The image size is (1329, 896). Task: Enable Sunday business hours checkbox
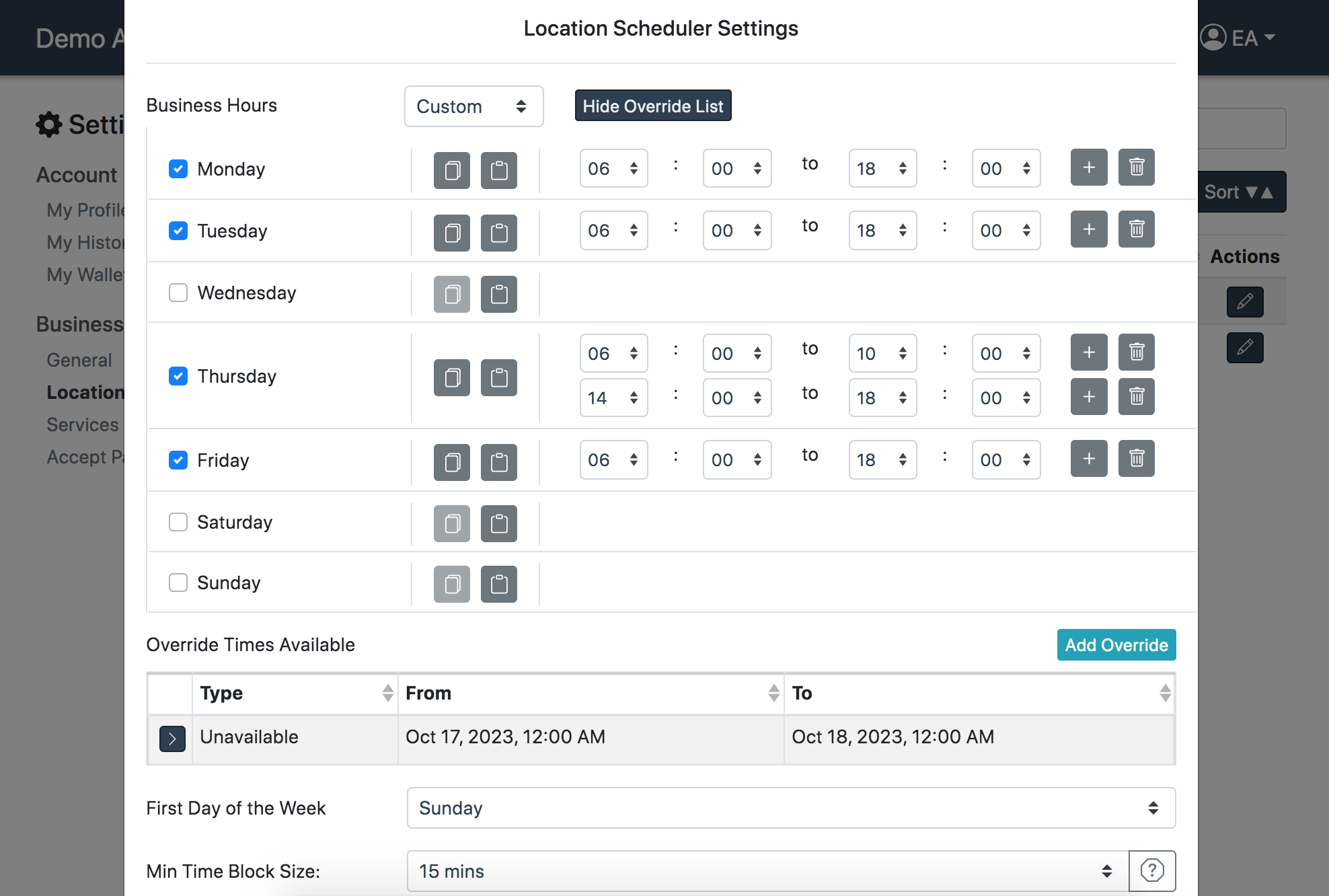click(178, 583)
